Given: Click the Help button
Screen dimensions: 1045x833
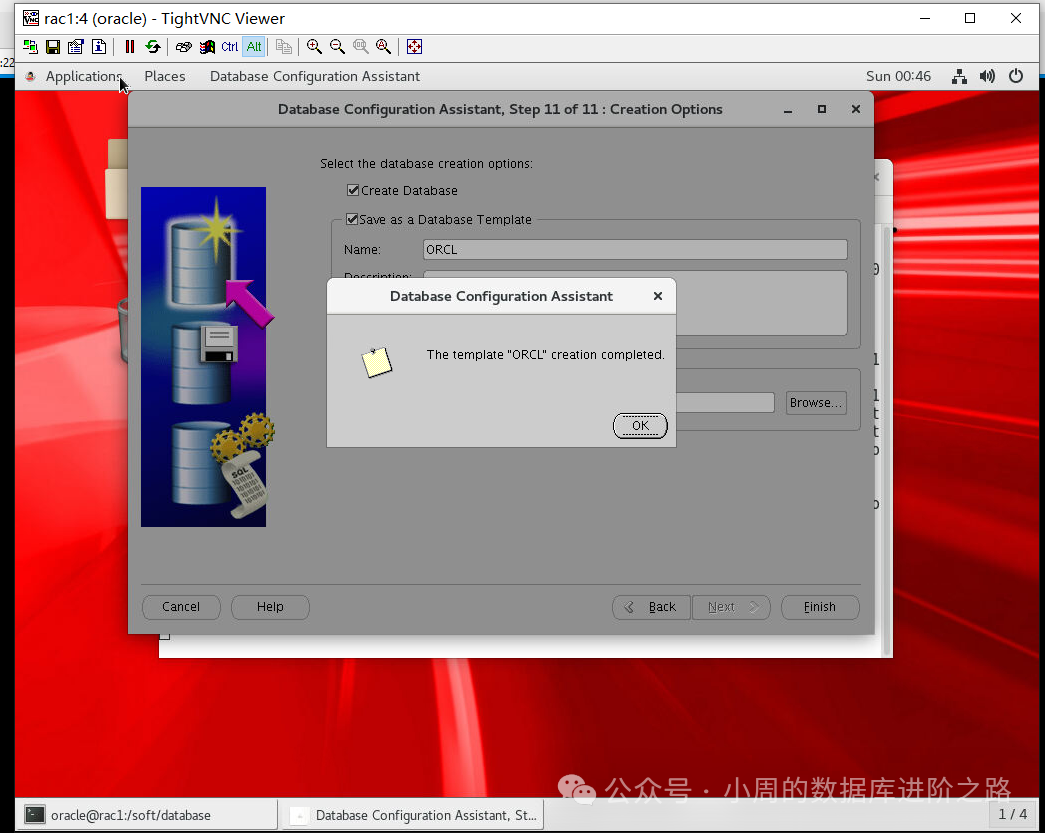Looking at the screenshot, I should pos(270,607).
